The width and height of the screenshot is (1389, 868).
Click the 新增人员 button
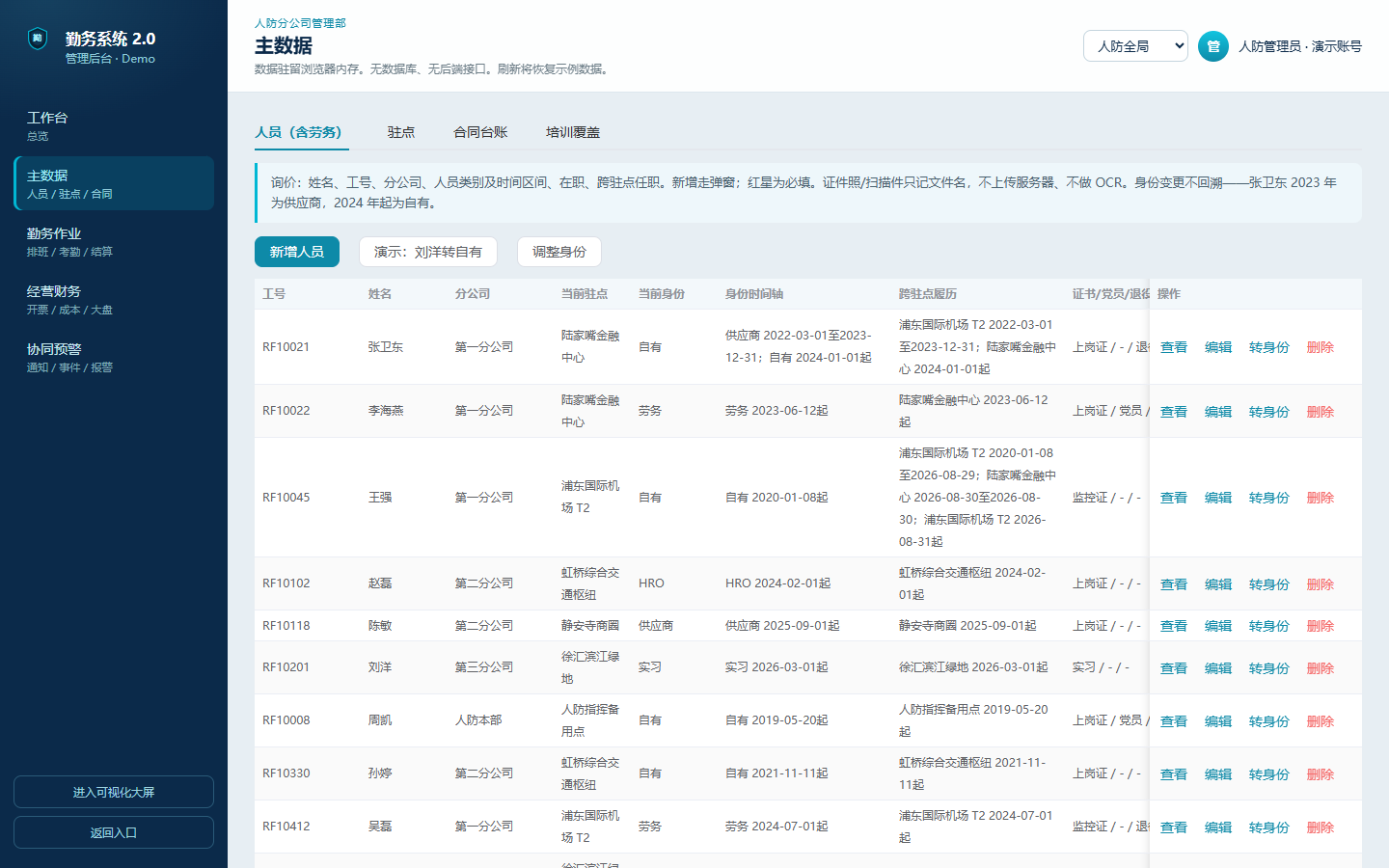pyautogui.click(x=297, y=252)
